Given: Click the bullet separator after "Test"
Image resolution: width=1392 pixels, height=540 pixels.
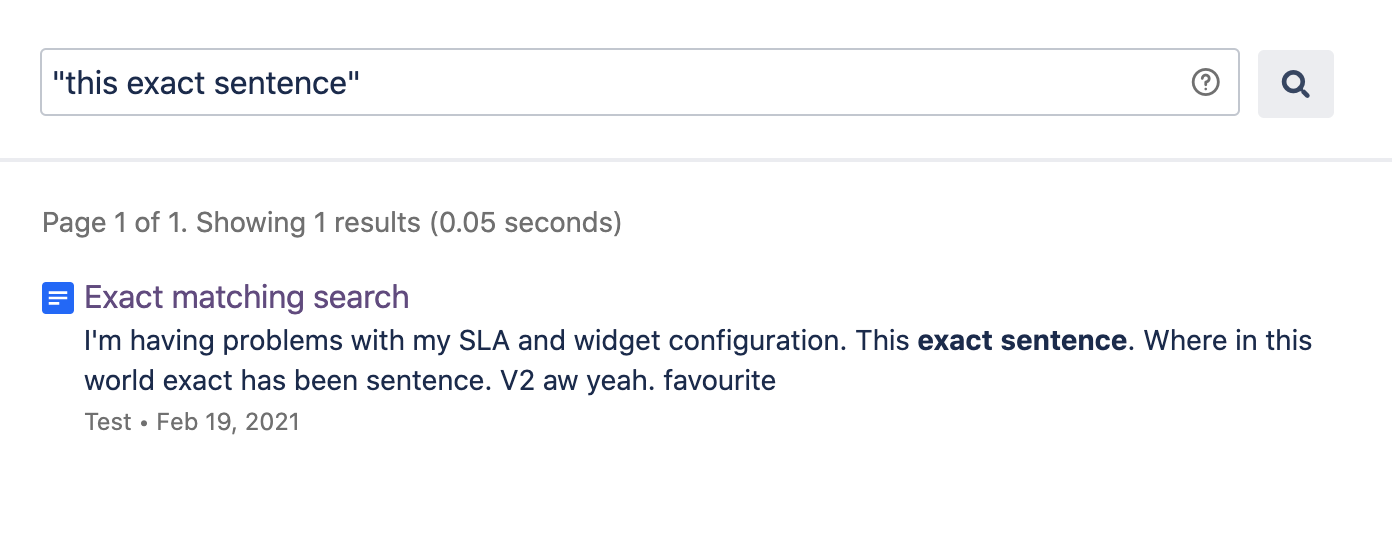Looking at the screenshot, I should [144, 423].
